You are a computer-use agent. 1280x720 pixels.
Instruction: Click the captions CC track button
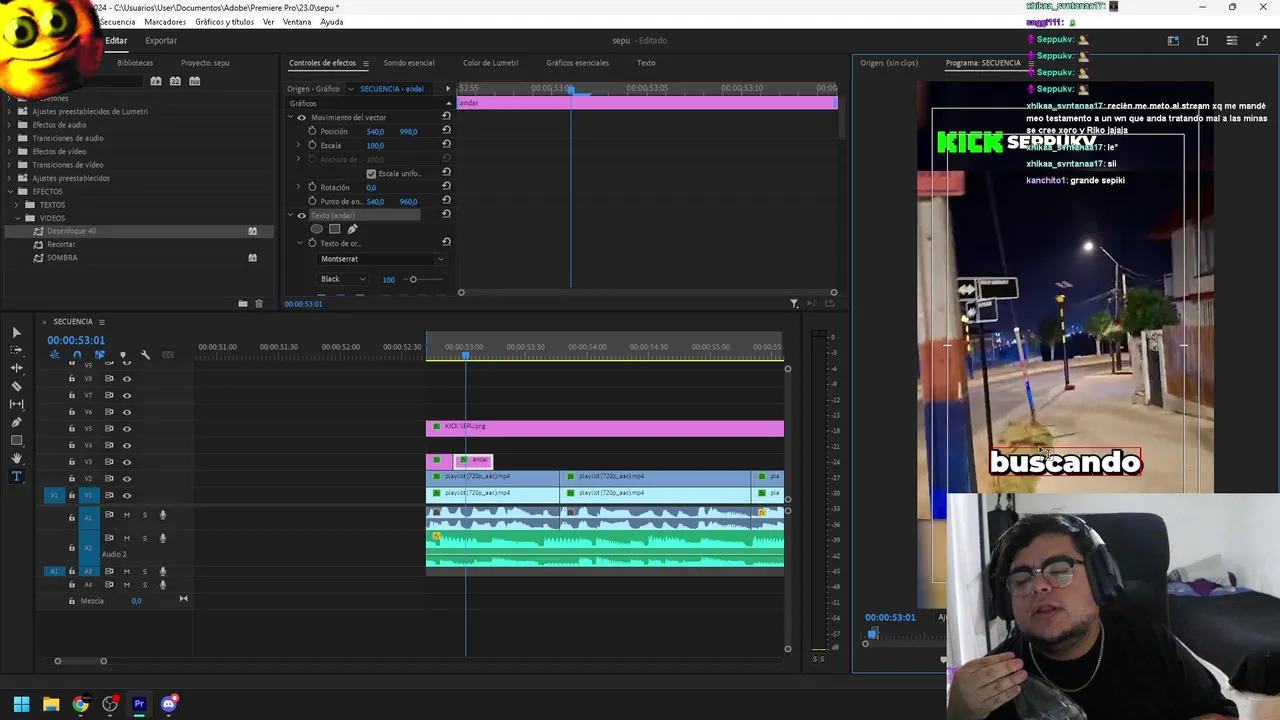coord(168,355)
